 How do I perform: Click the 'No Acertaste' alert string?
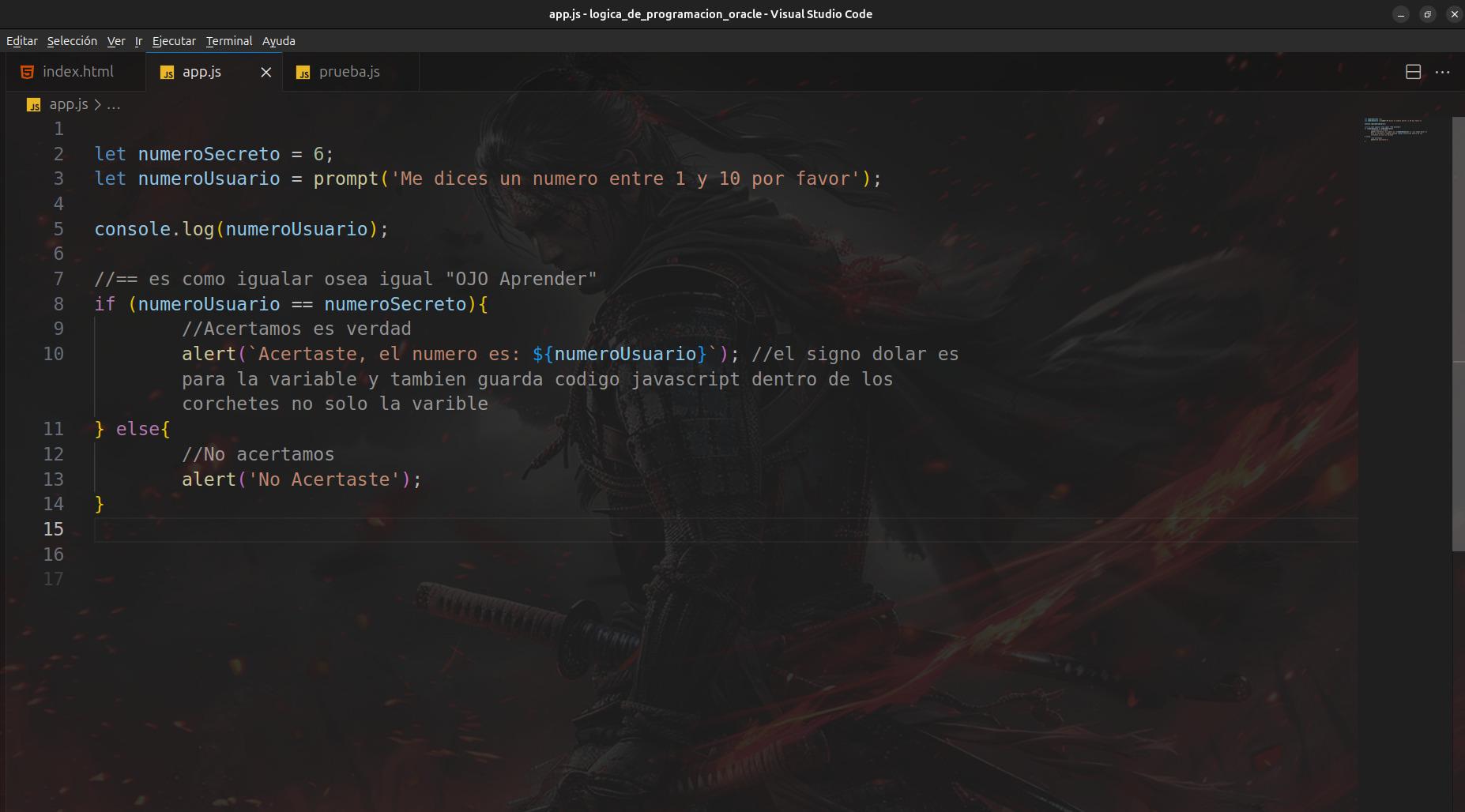324,479
